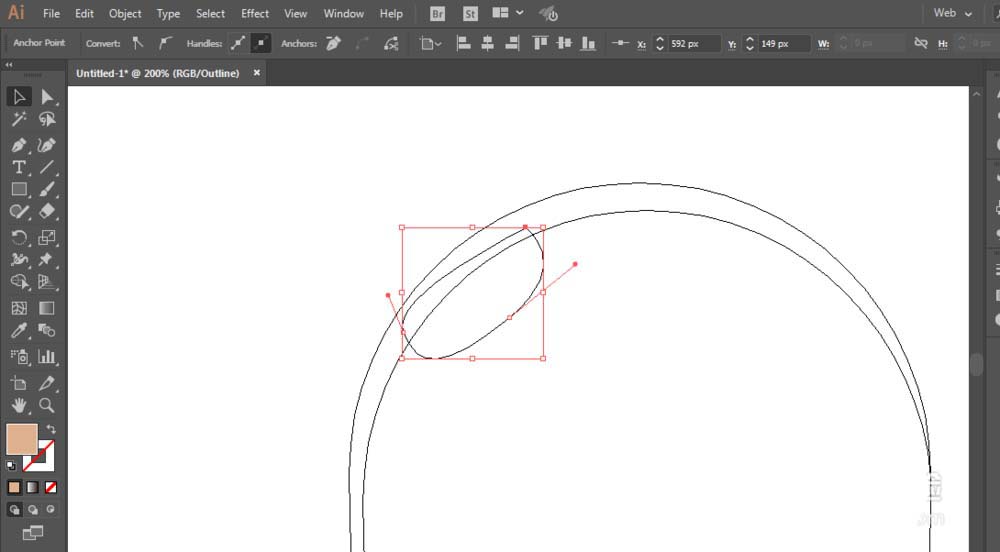Image resolution: width=1000 pixels, height=552 pixels.
Task: Open the Effect menu
Action: (255, 13)
